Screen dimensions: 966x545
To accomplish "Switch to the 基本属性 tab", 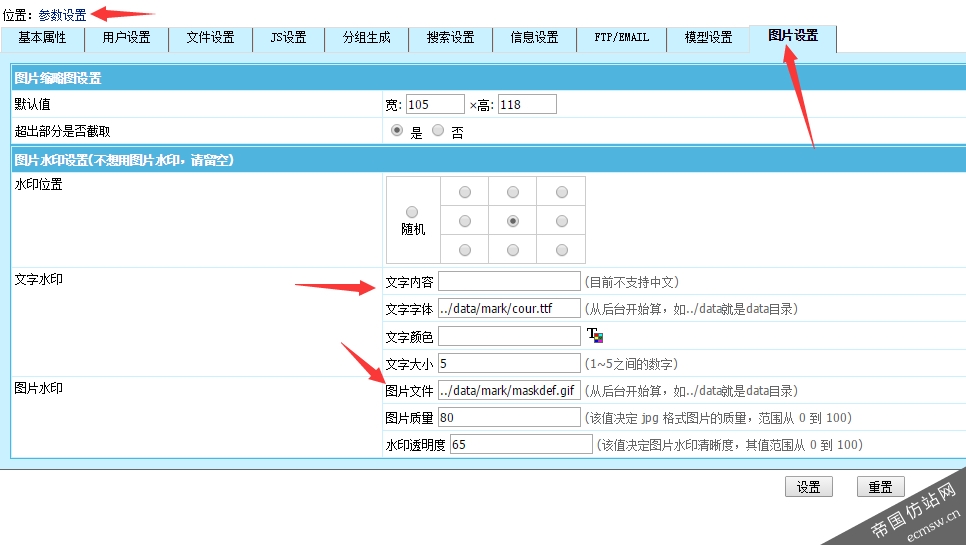I will click(43, 38).
